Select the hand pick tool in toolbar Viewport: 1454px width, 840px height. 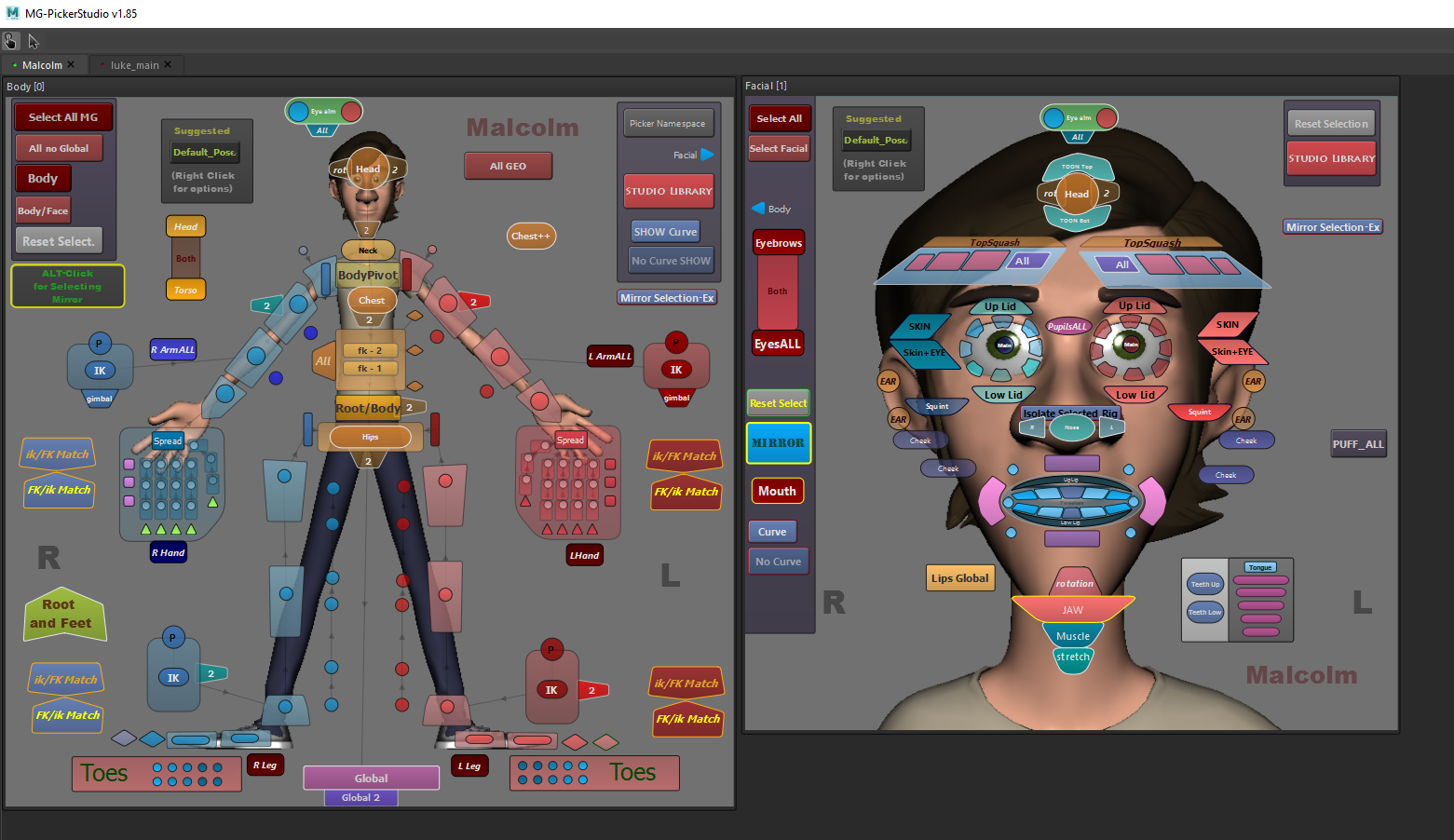[11, 41]
